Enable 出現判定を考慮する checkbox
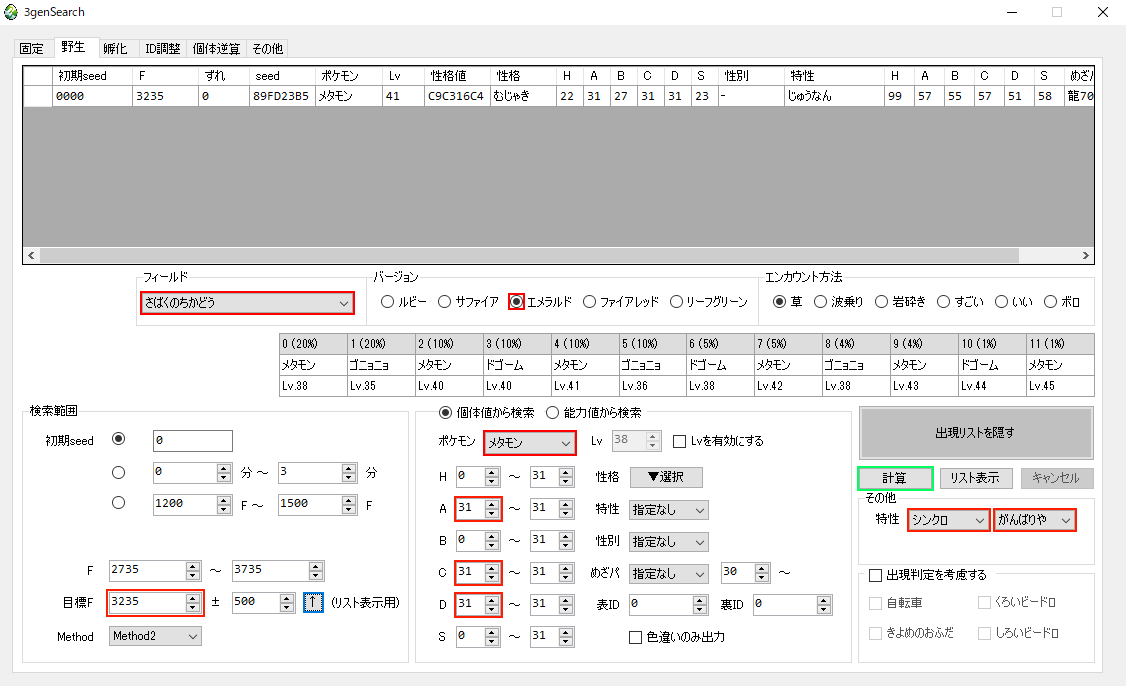Viewport: 1126px width, 686px height. 875,575
